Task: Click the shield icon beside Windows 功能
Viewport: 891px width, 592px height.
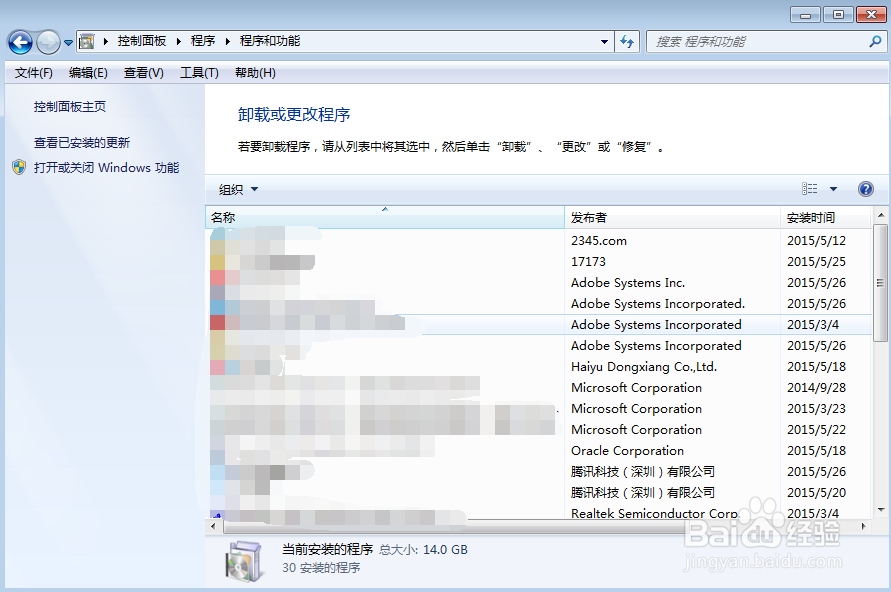Action: (x=19, y=167)
